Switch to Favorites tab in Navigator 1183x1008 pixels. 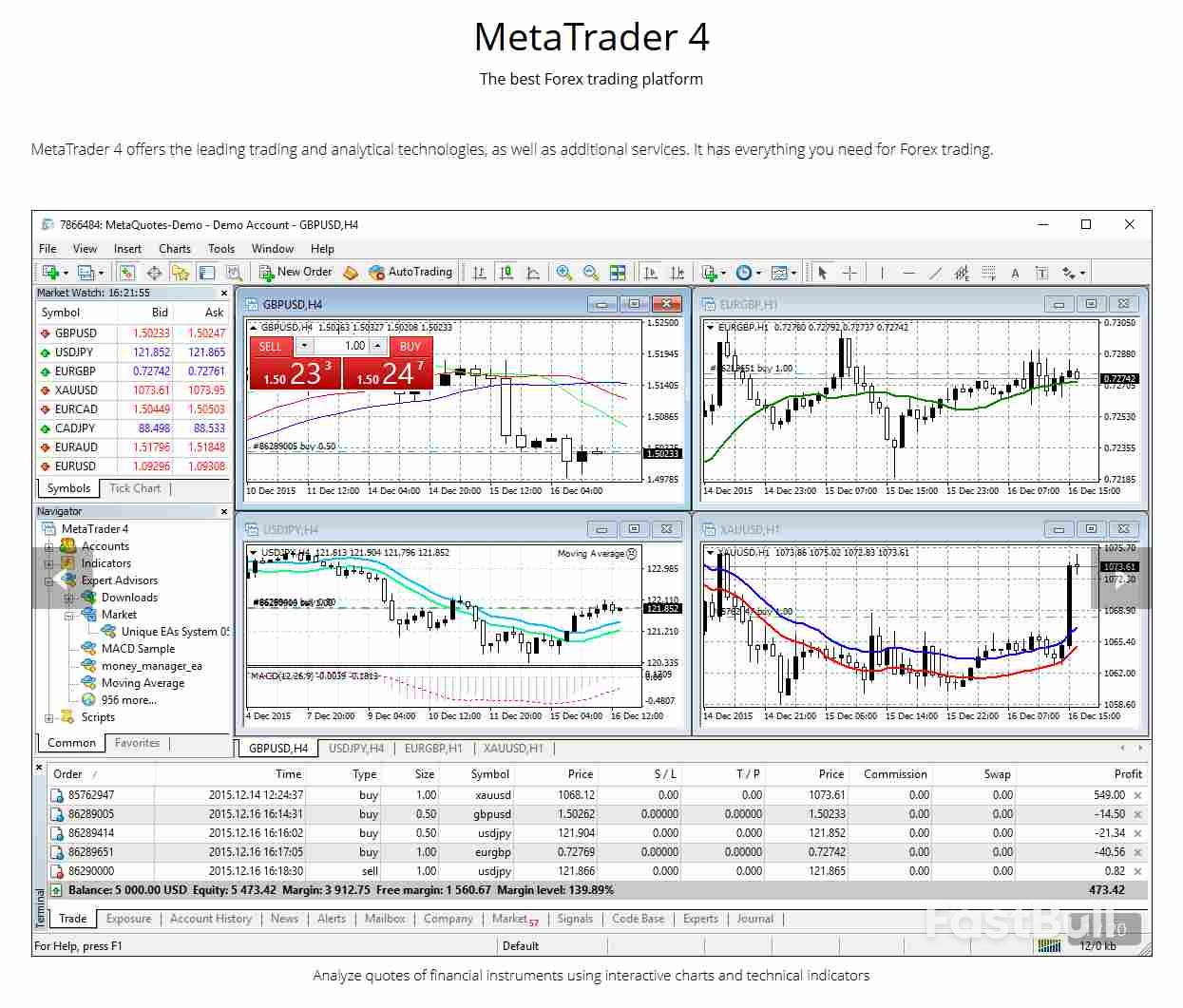137,743
